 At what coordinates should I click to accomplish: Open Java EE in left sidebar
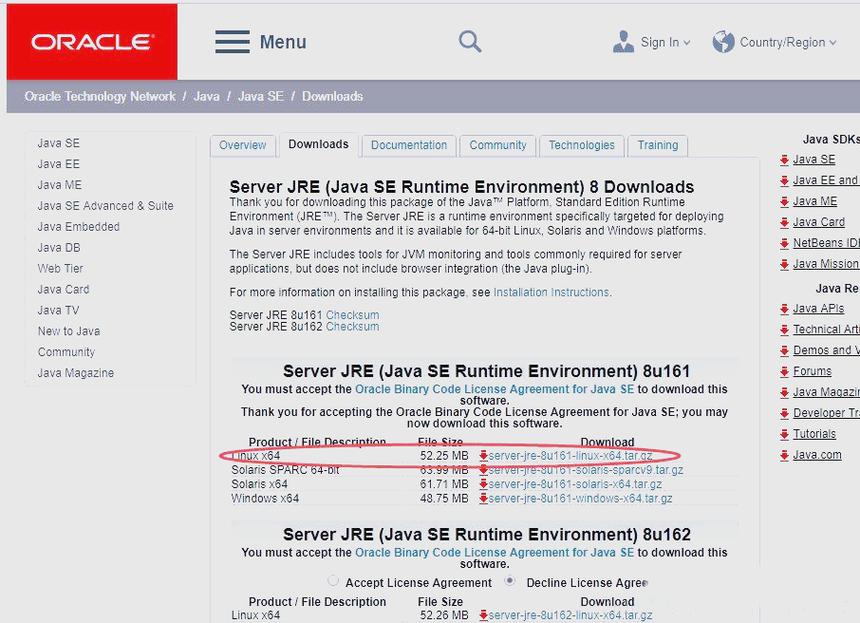coord(59,164)
